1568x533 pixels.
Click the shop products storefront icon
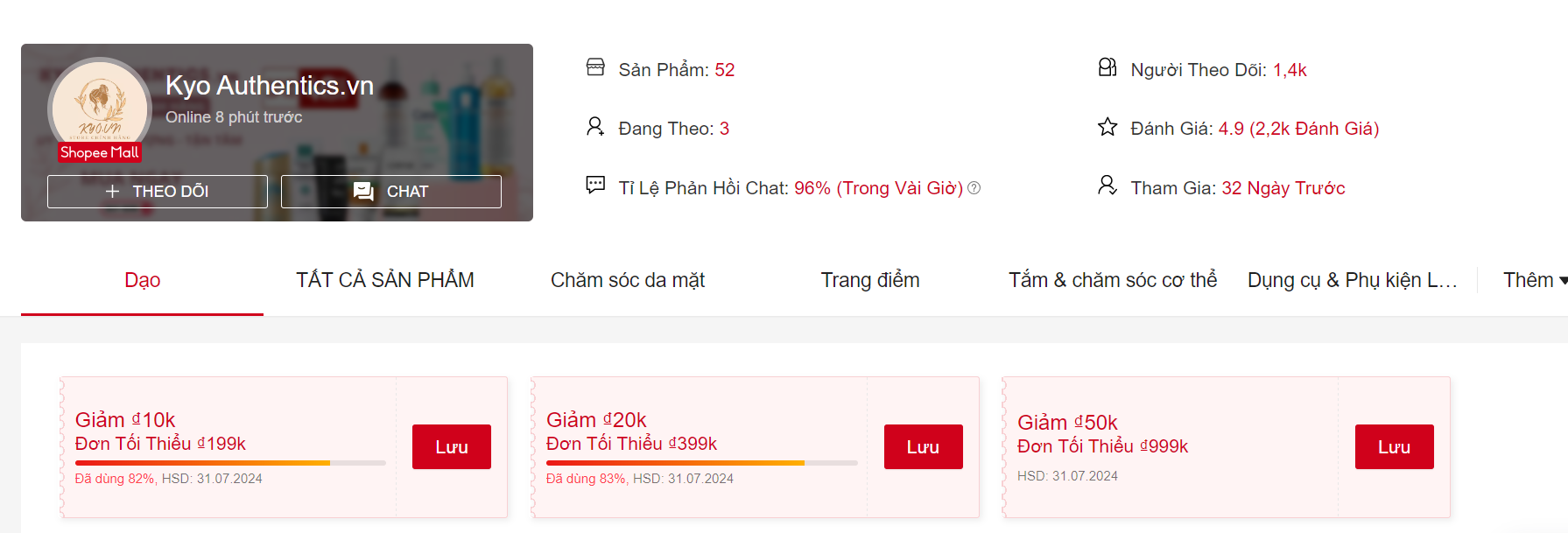pyautogui.click(x=595, y=67)
